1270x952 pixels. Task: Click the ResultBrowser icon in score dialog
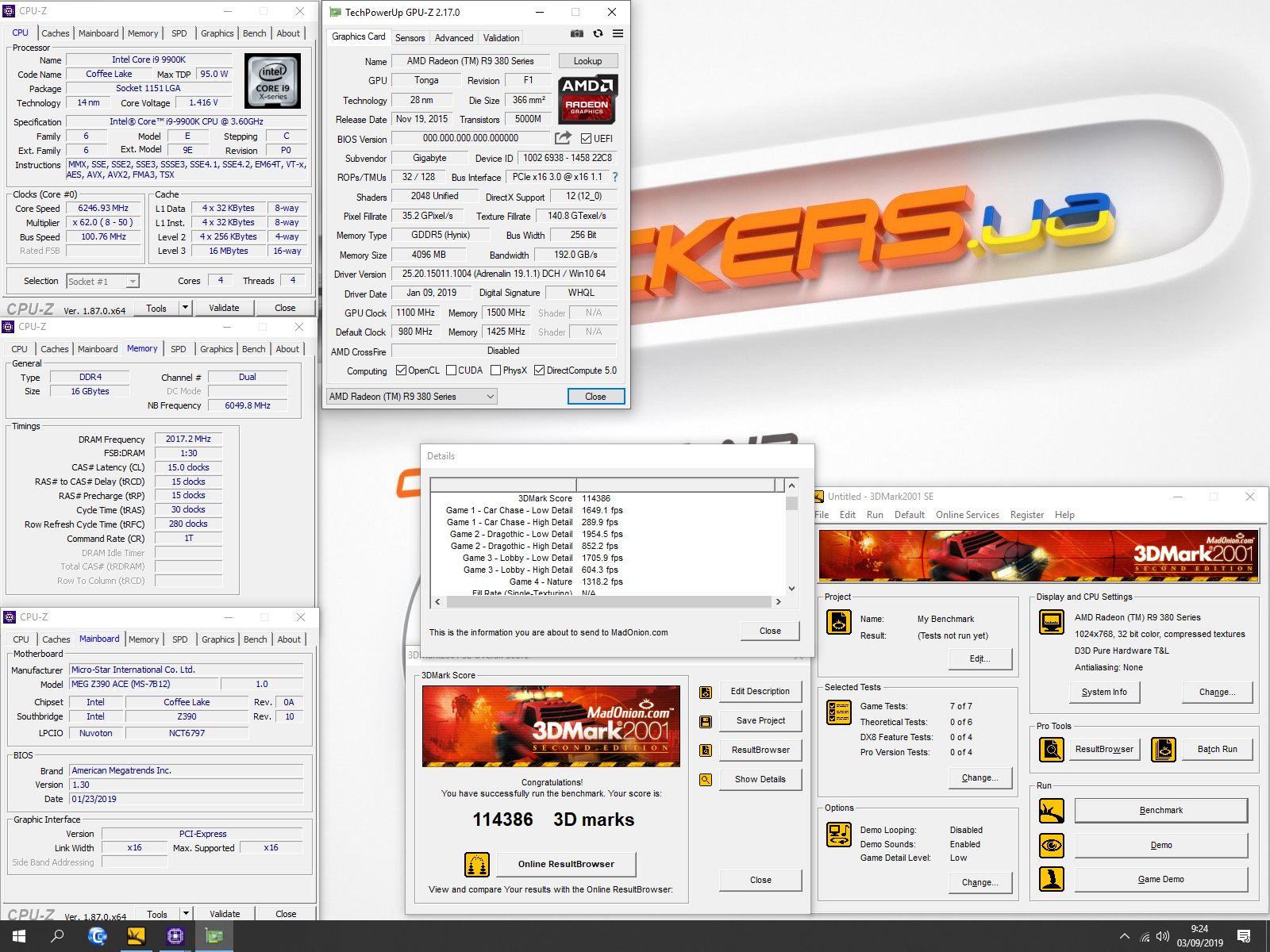click(x=706, y=750)
